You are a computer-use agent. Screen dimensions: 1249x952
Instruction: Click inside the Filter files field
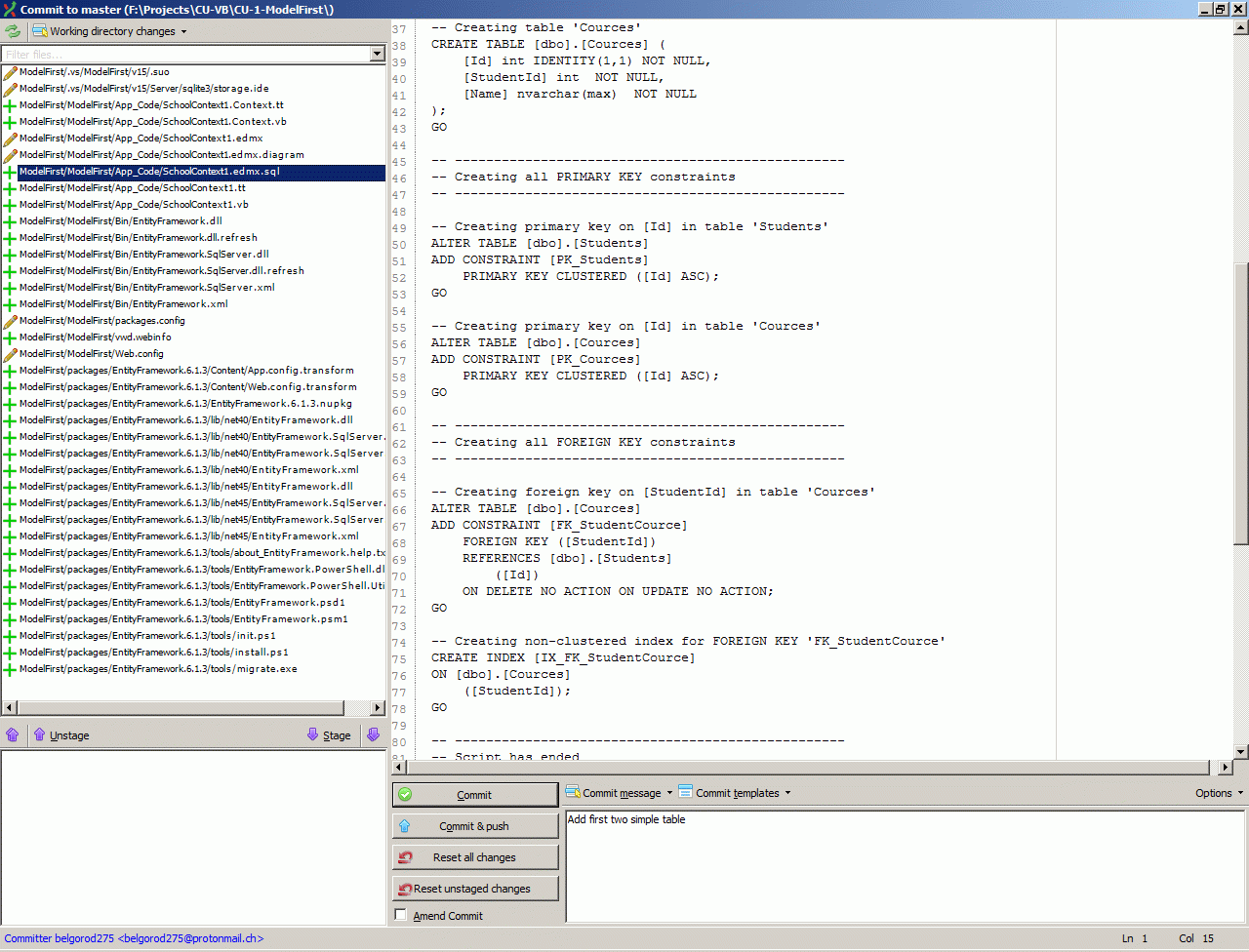pos(185,54)
